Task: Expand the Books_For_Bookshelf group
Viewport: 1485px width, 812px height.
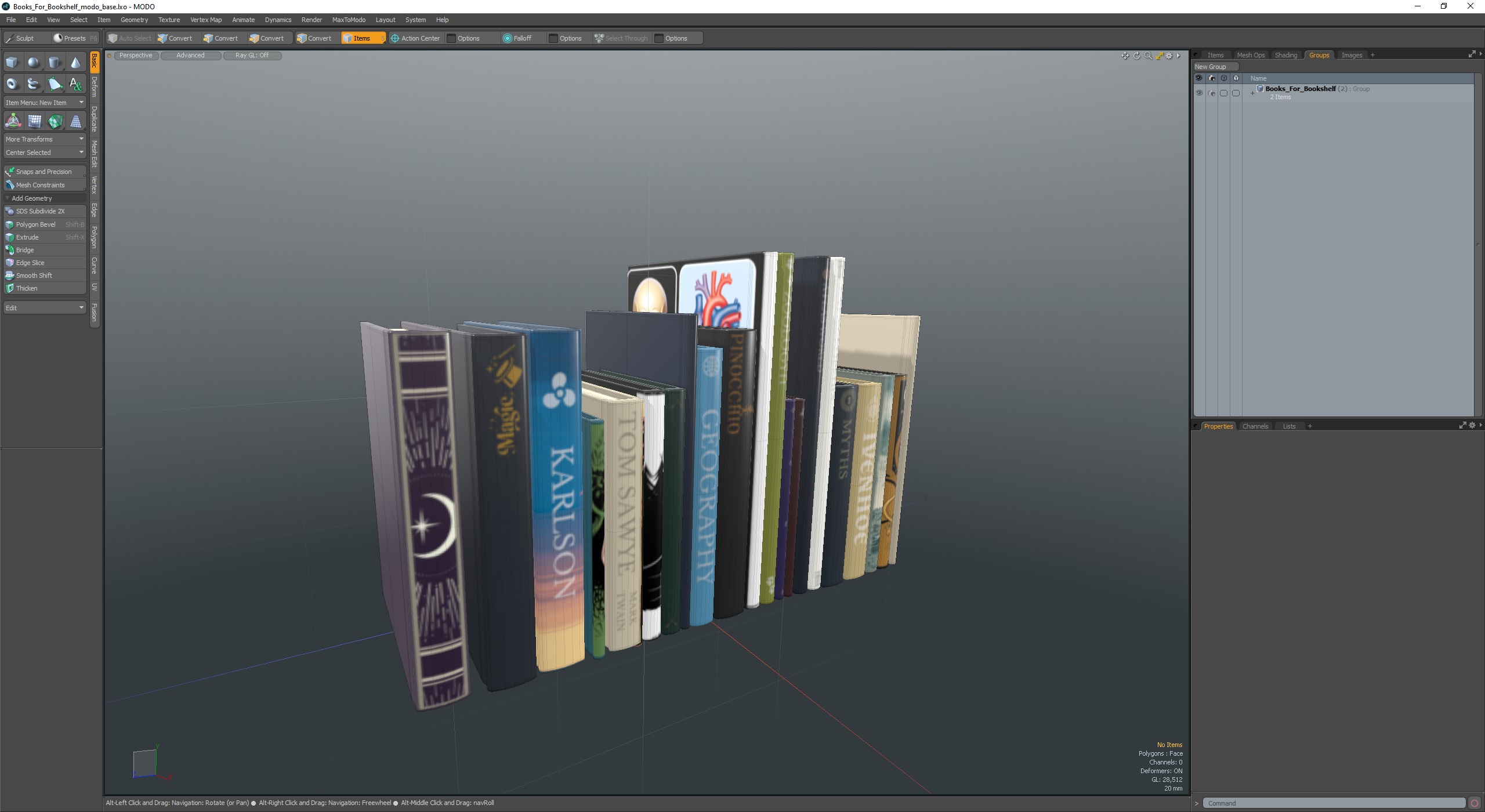Action: (1252, 93)
